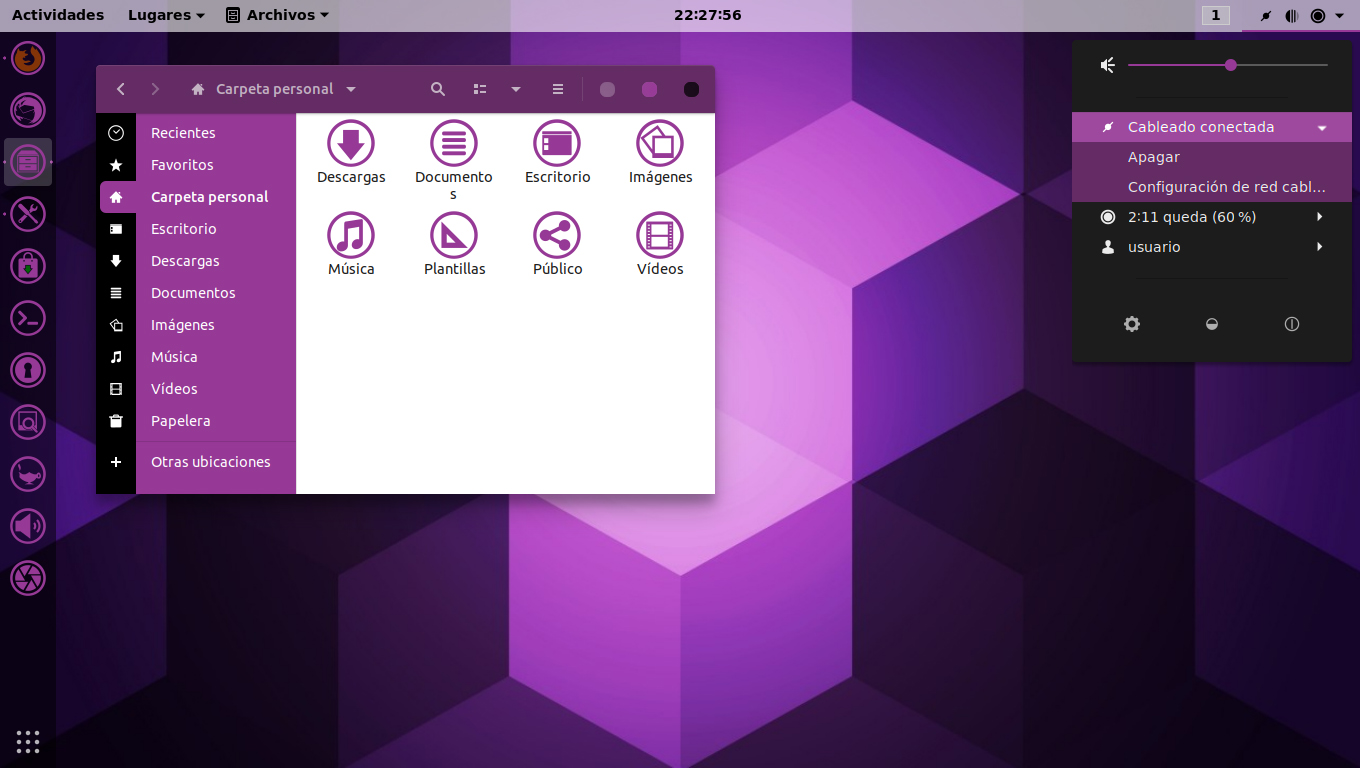Open the Documentos folder icon
Viewport: 1360px width, 768px height.
click(x=454, y=144)
